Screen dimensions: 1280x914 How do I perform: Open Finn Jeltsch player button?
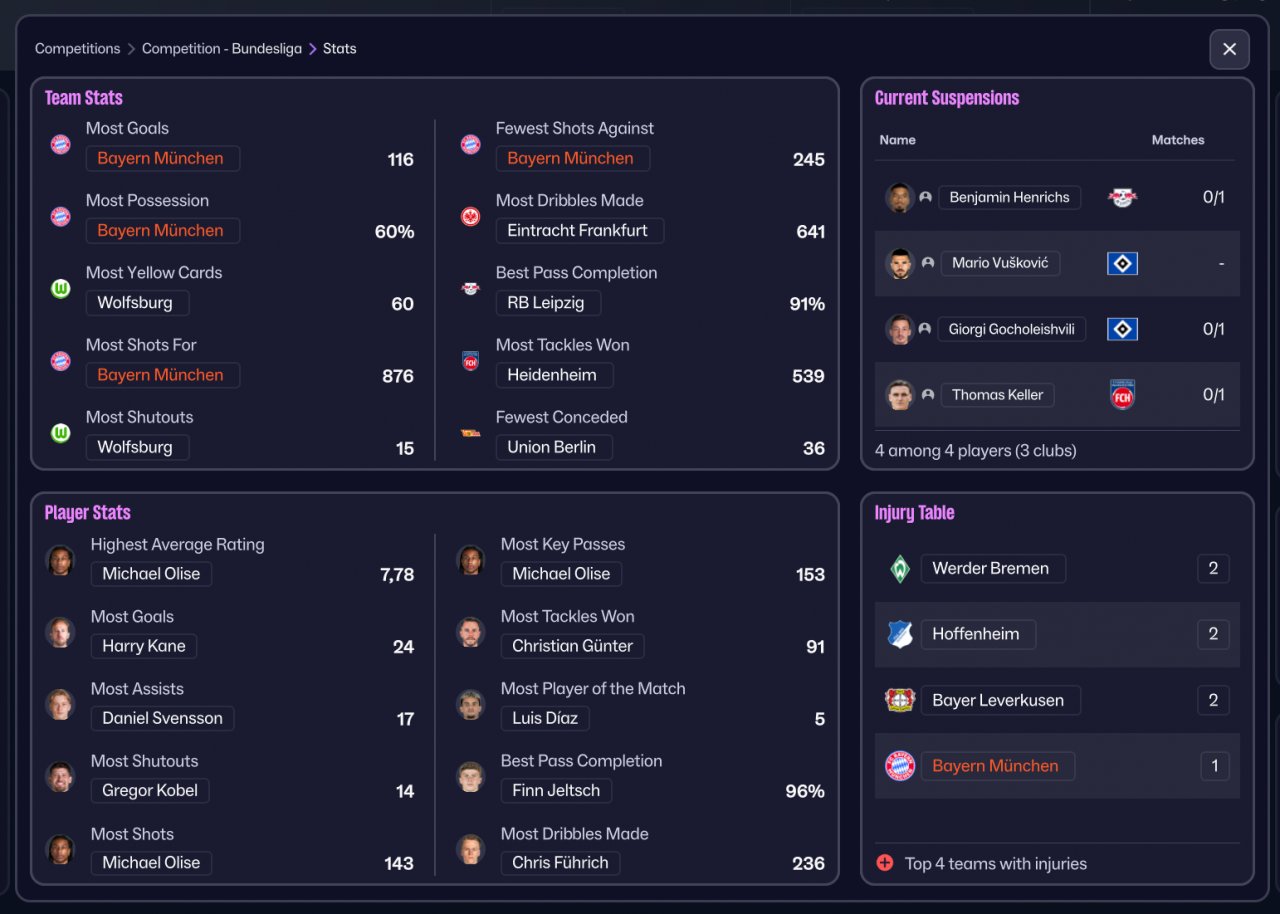[556, 790]
